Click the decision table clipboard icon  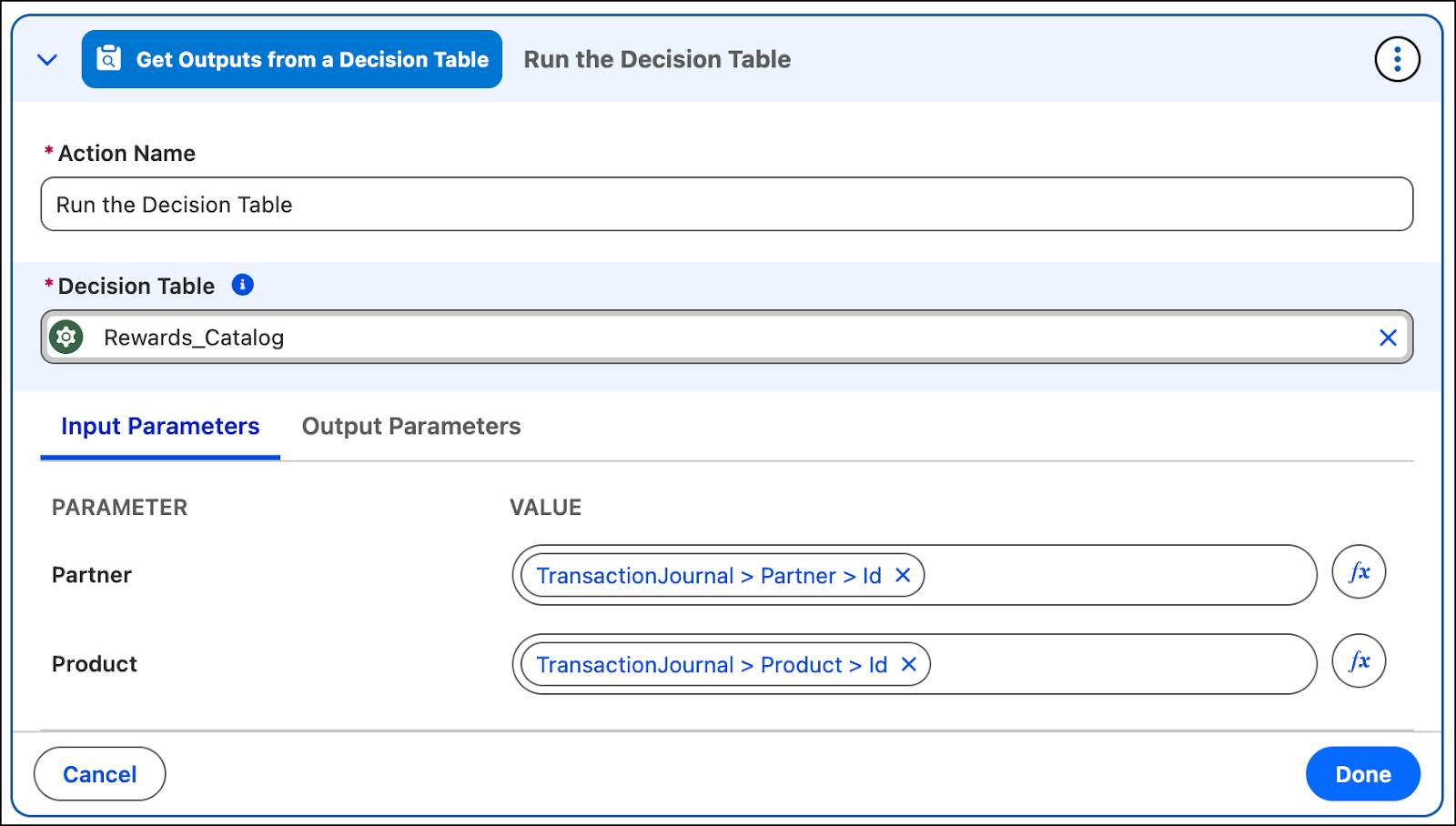pyautogui.click(x=108, y=59)
